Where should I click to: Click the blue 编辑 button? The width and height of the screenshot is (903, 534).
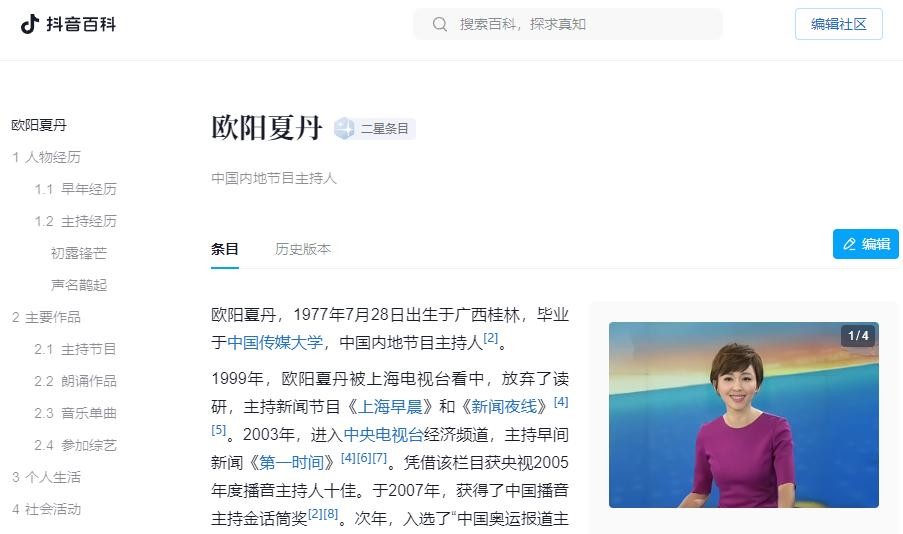pos(866,244)
